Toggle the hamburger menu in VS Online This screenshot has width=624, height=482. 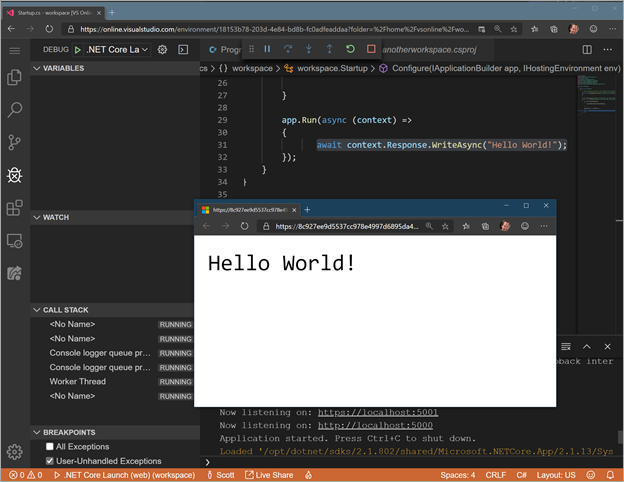coord(14,50)
